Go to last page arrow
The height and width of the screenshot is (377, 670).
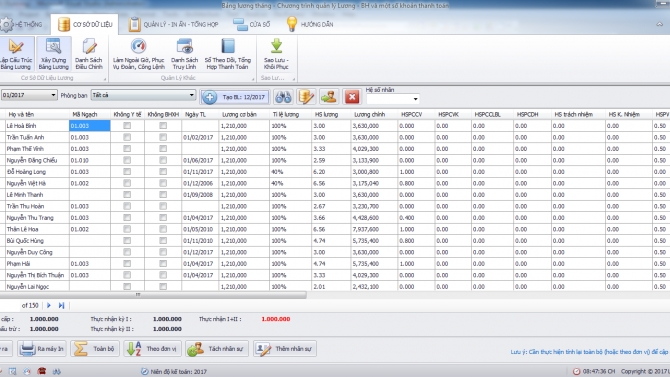click(x=62, y=305)
